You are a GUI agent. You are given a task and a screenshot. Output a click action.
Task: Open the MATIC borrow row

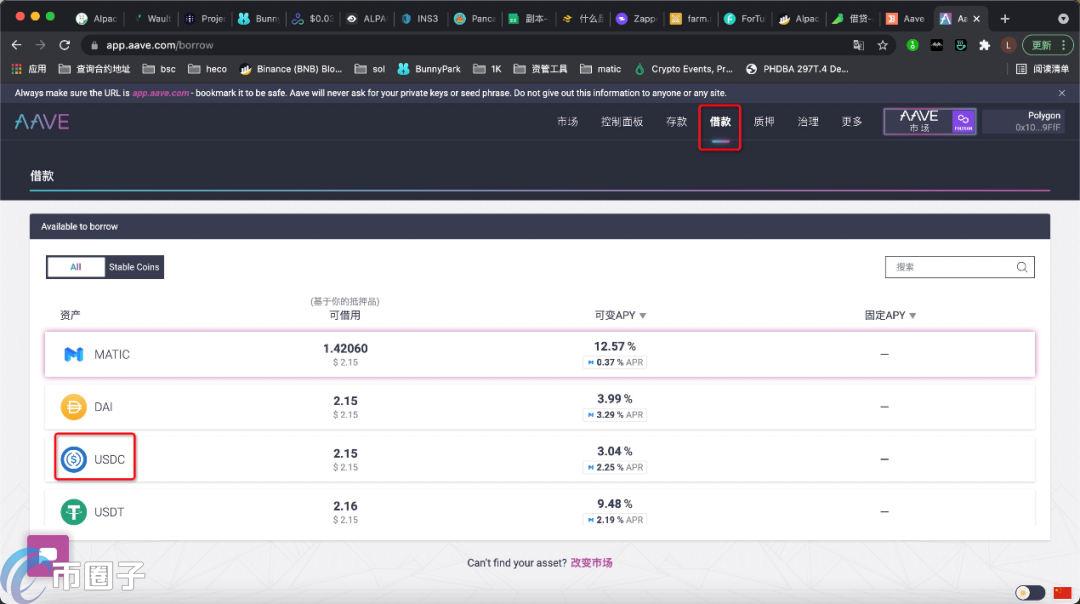click(539, 354)
